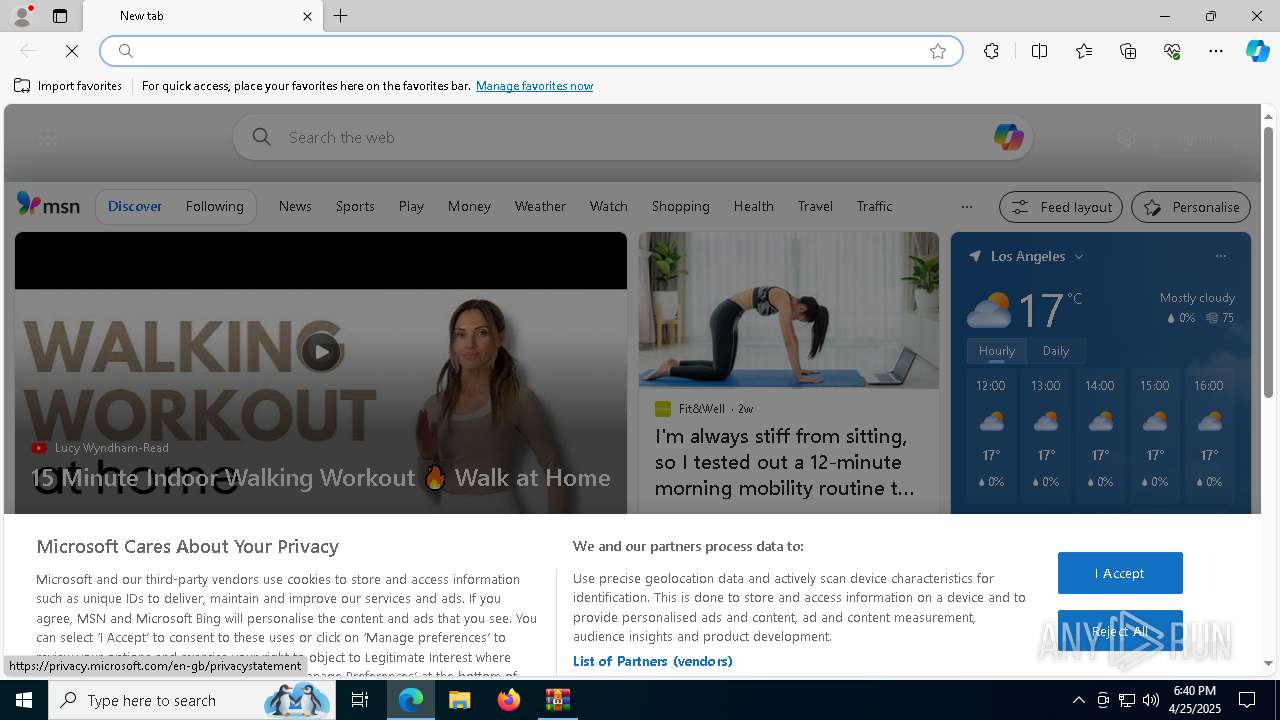Viewport: 1280px width, 720px height.
Task: Open Manage favorites now link
Action: click(534, 86)
